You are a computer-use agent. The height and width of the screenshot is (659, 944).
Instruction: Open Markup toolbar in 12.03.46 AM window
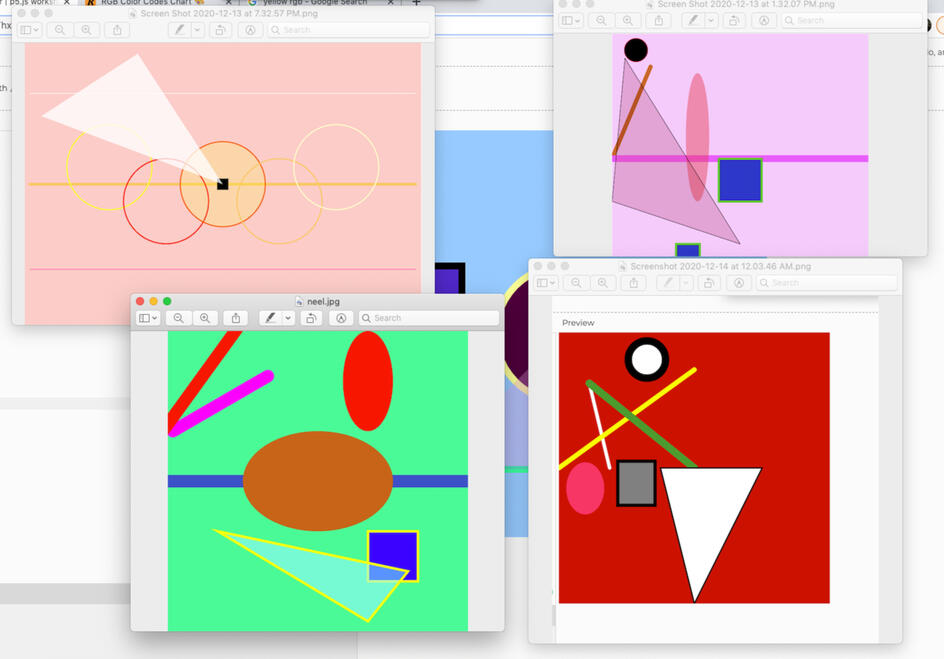pos(739,283)
